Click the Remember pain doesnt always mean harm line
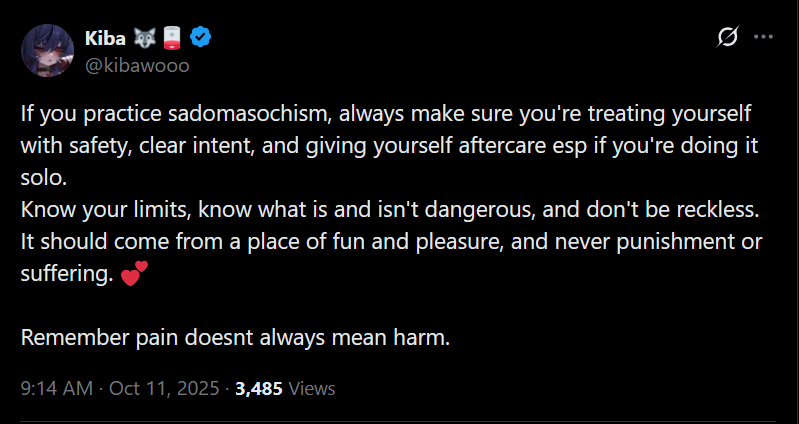 coord(235,337)
